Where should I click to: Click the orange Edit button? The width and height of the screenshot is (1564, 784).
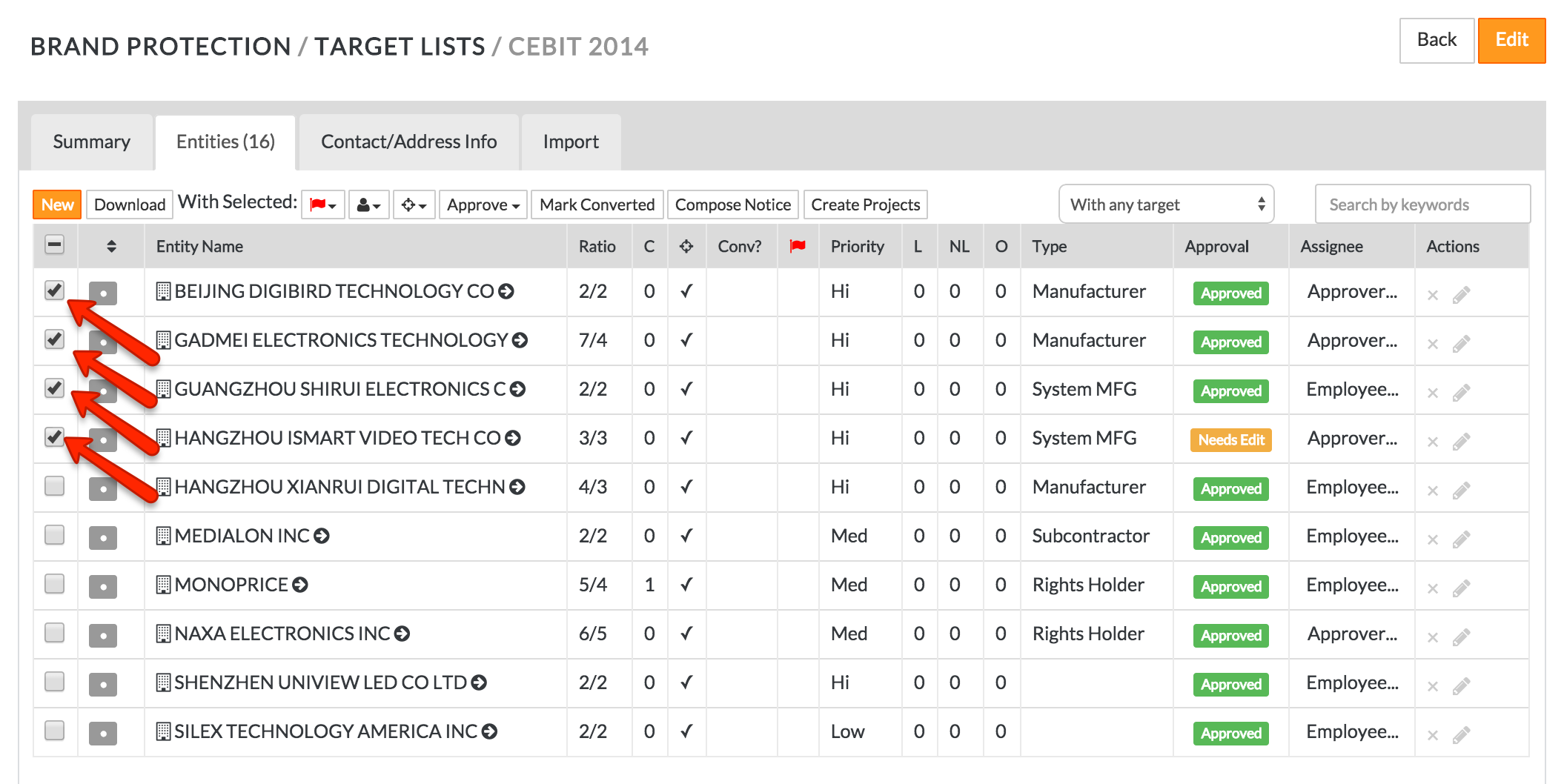tap(1511, 40)
